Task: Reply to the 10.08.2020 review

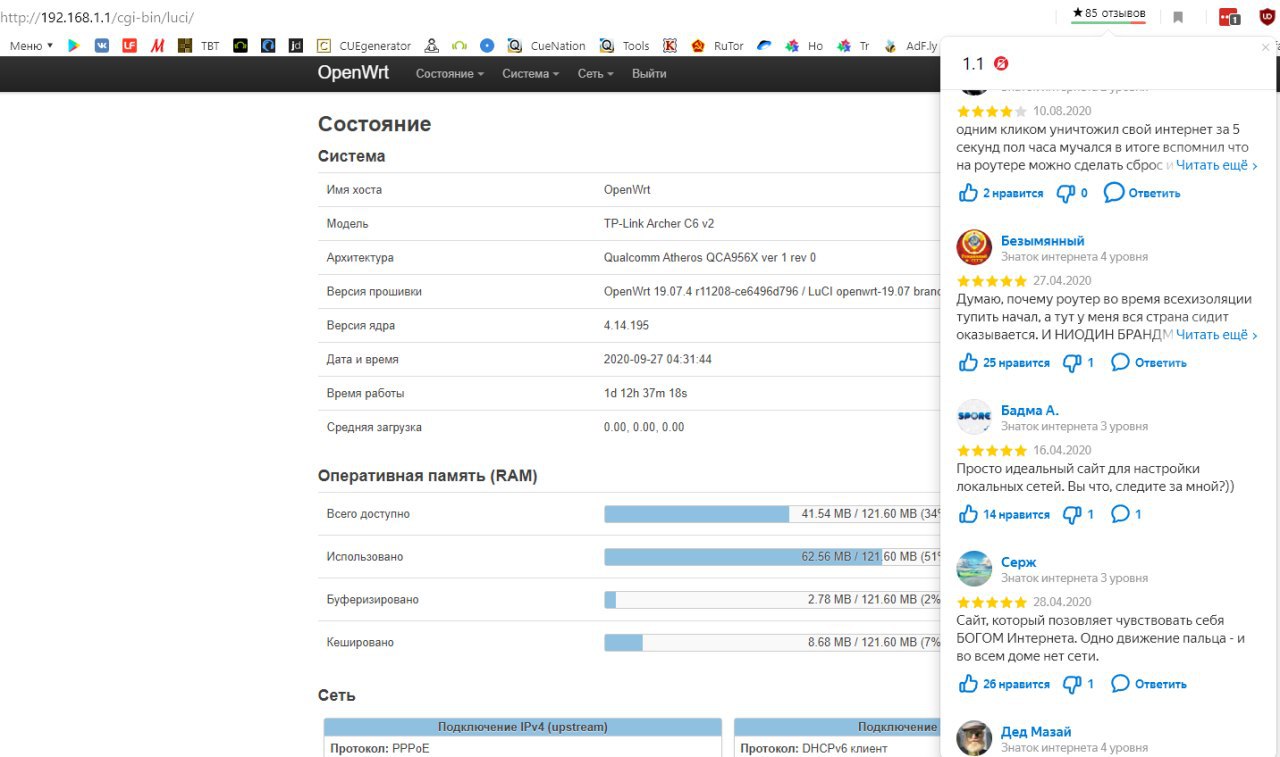Action: (1143, 193)
